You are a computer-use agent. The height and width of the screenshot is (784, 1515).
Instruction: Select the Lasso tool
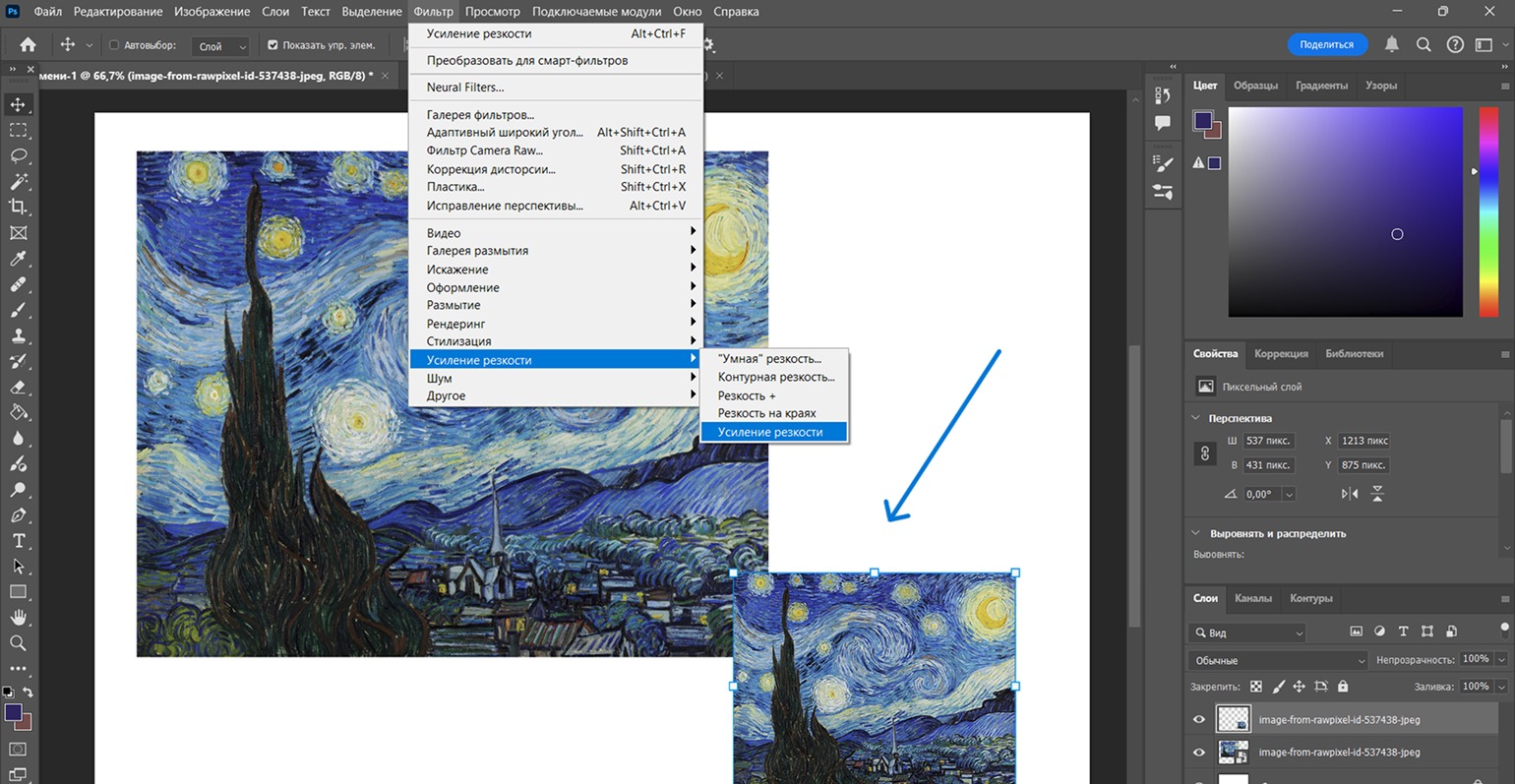coord(18,155)
